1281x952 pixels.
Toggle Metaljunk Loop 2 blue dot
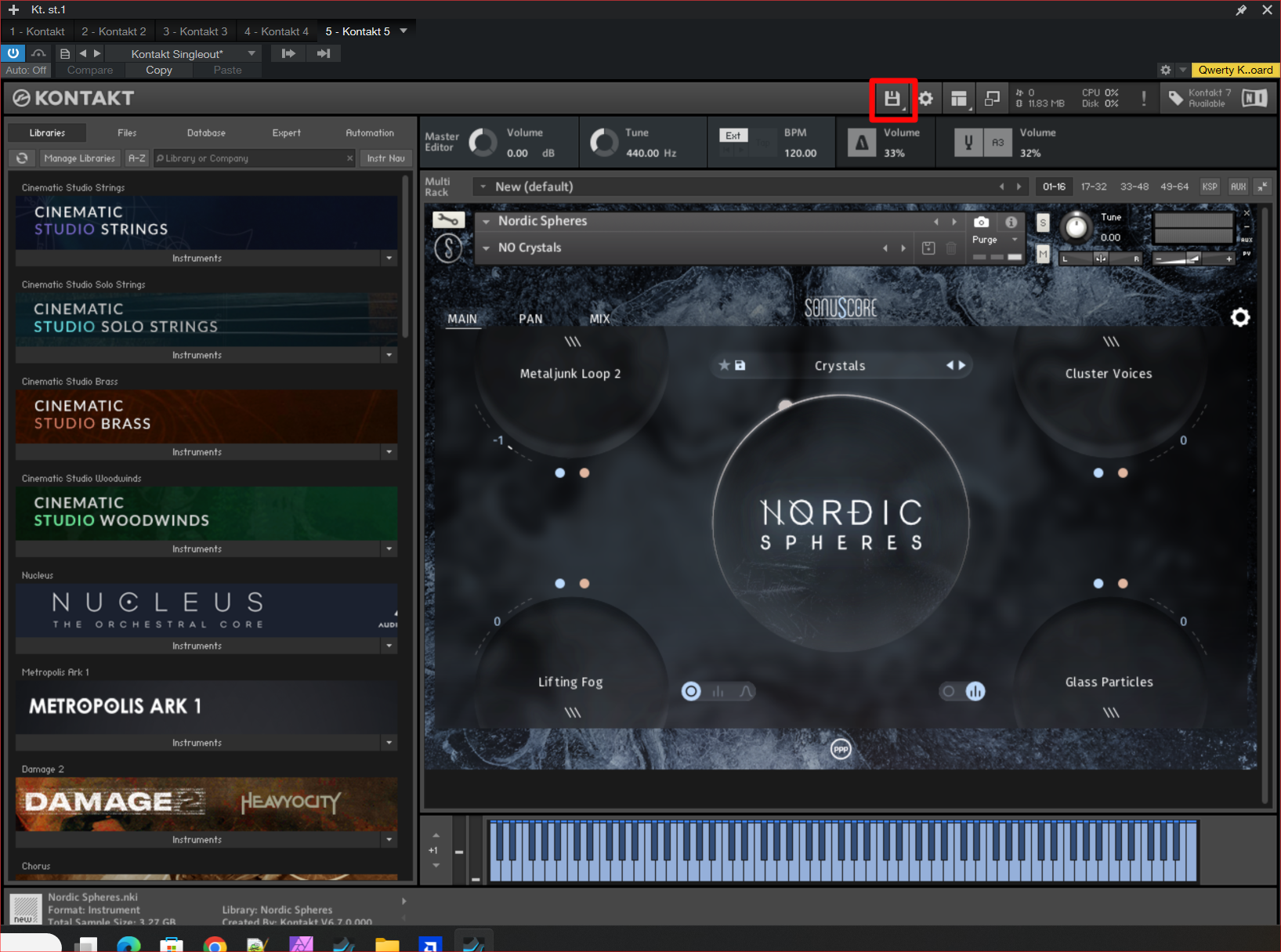pos(560,473)
